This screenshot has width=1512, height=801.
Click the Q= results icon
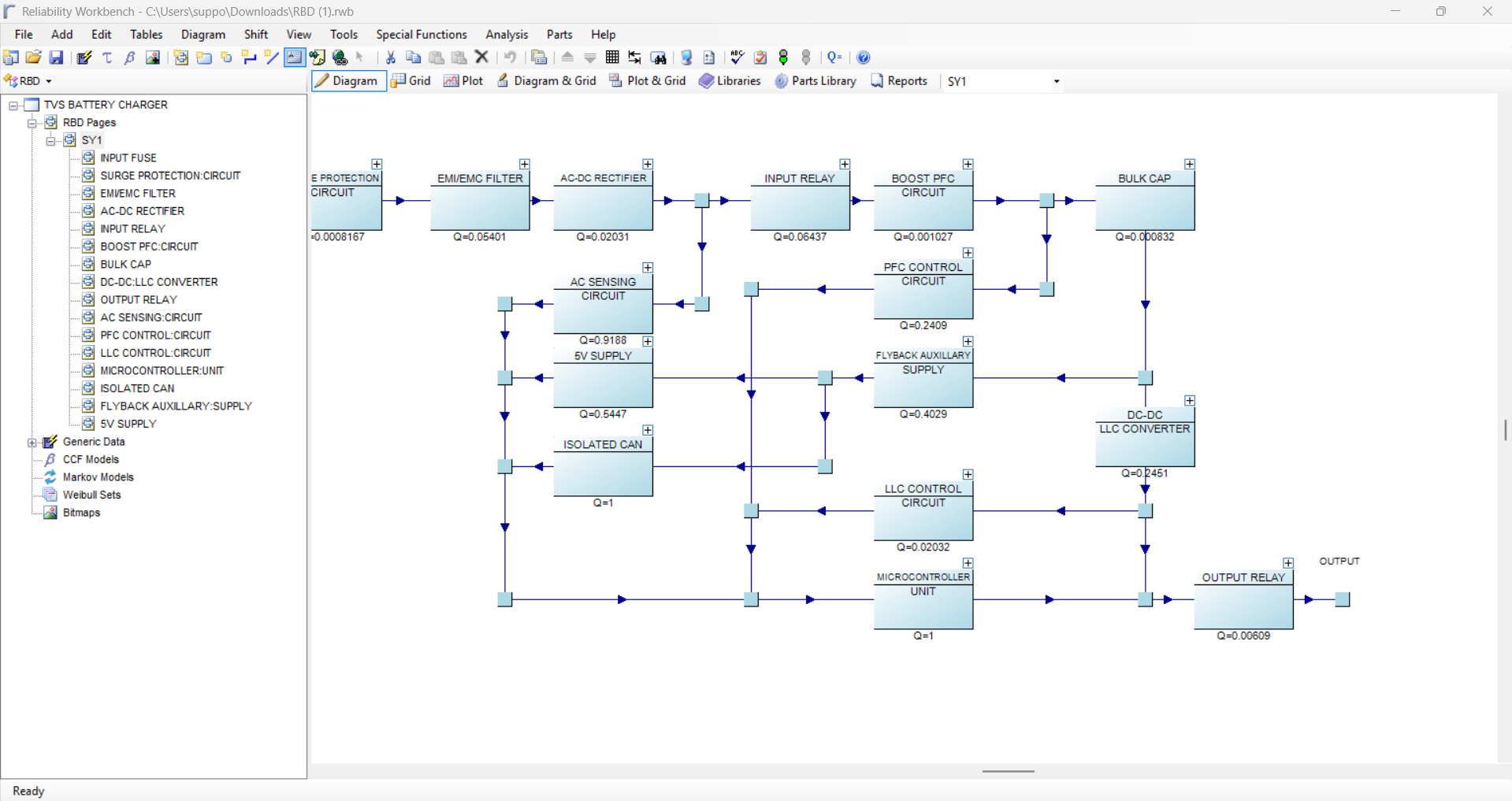(x=835, y=57)
